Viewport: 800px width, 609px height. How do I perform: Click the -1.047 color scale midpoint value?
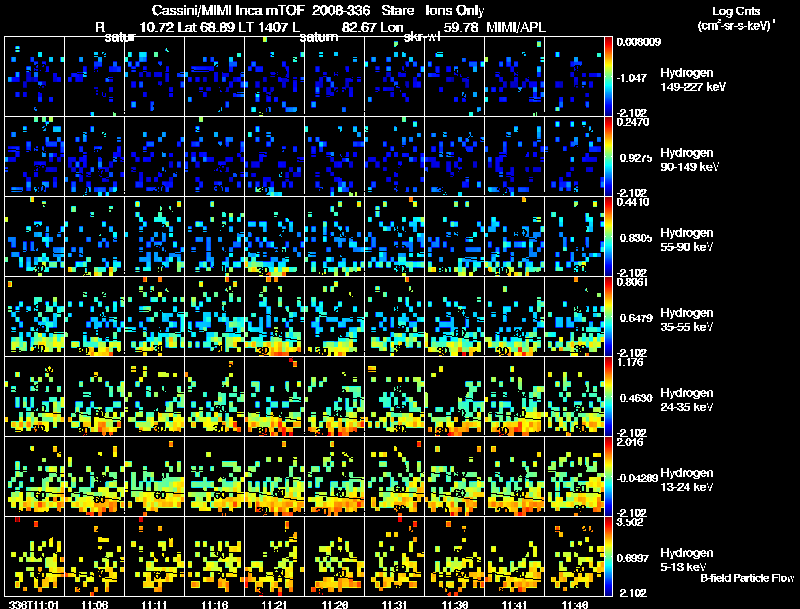tap(632, 78)
